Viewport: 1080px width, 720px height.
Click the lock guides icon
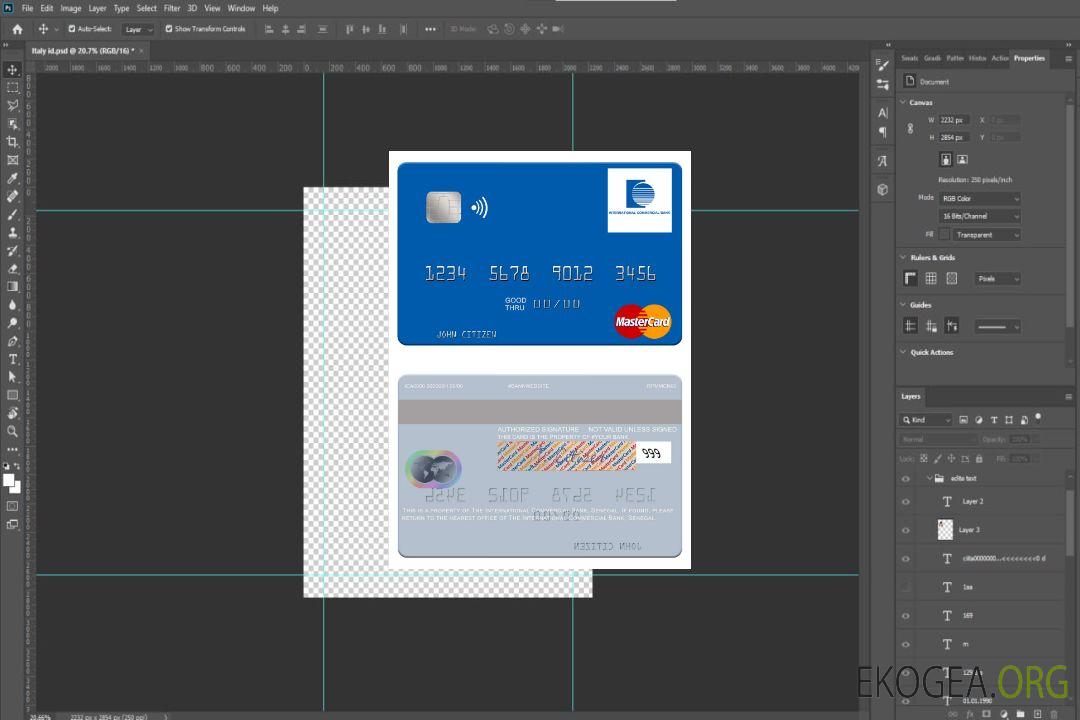coord(931,327)
